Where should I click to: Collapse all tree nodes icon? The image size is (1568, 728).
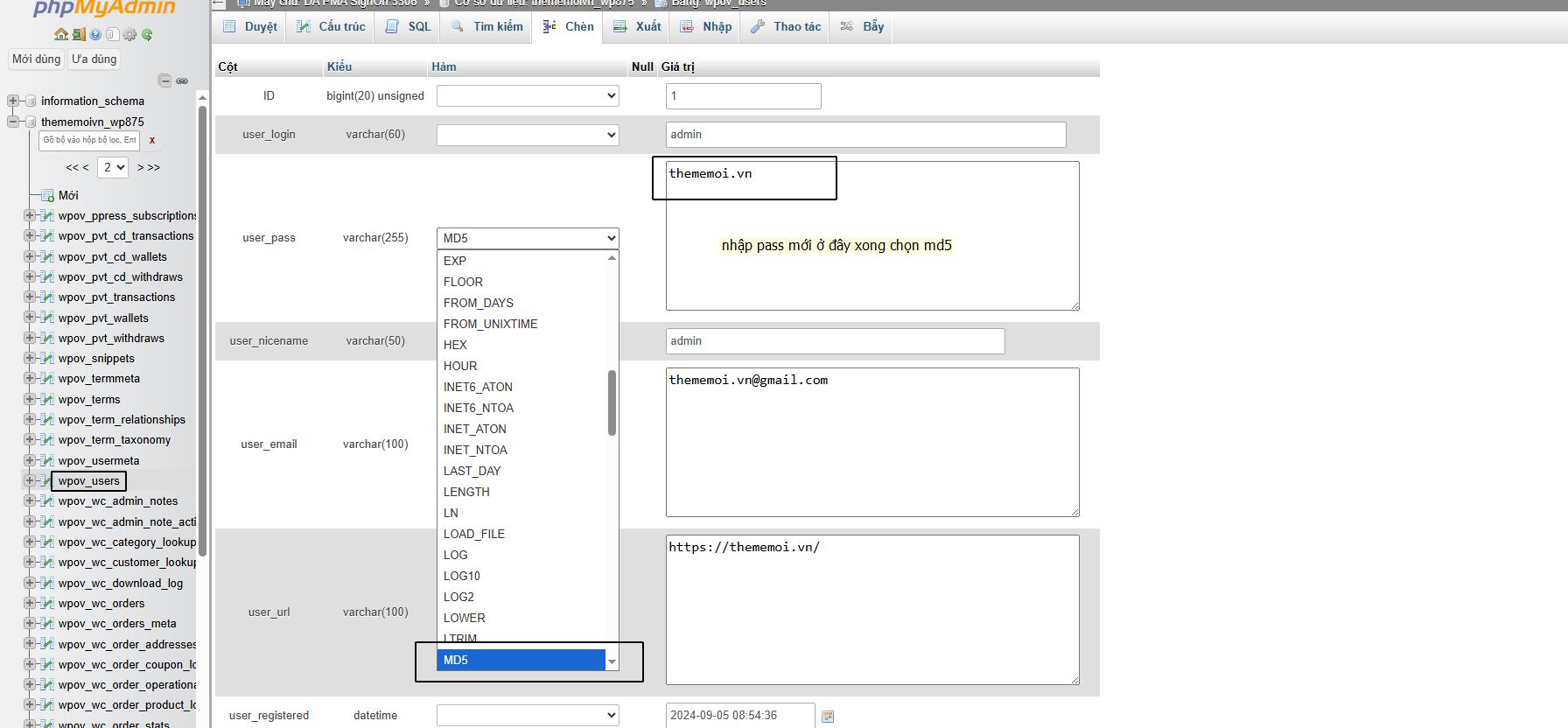click(164, 80)
